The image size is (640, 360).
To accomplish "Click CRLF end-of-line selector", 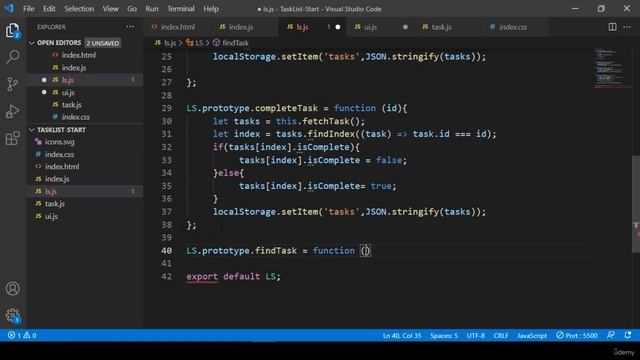I will (501, 336).
